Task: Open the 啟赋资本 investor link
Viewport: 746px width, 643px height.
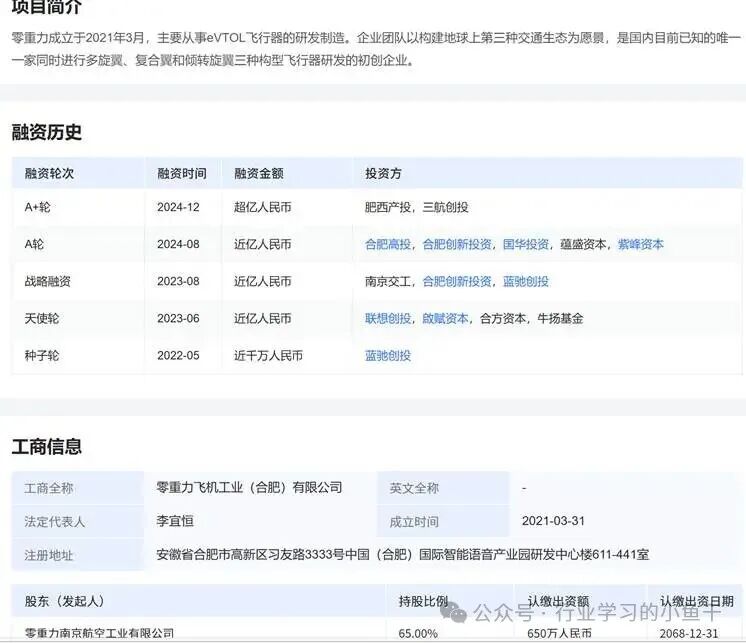Action: (445, 319)
